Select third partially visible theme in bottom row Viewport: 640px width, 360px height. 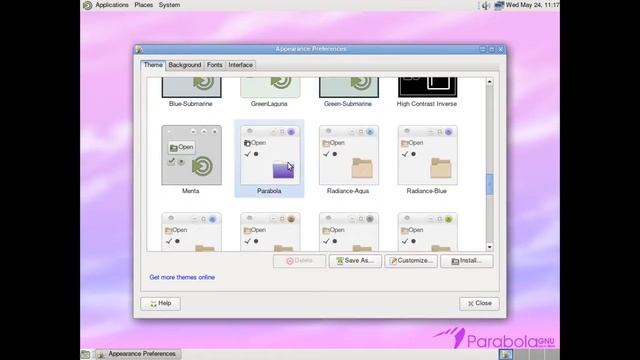click(x=349, y=231)
